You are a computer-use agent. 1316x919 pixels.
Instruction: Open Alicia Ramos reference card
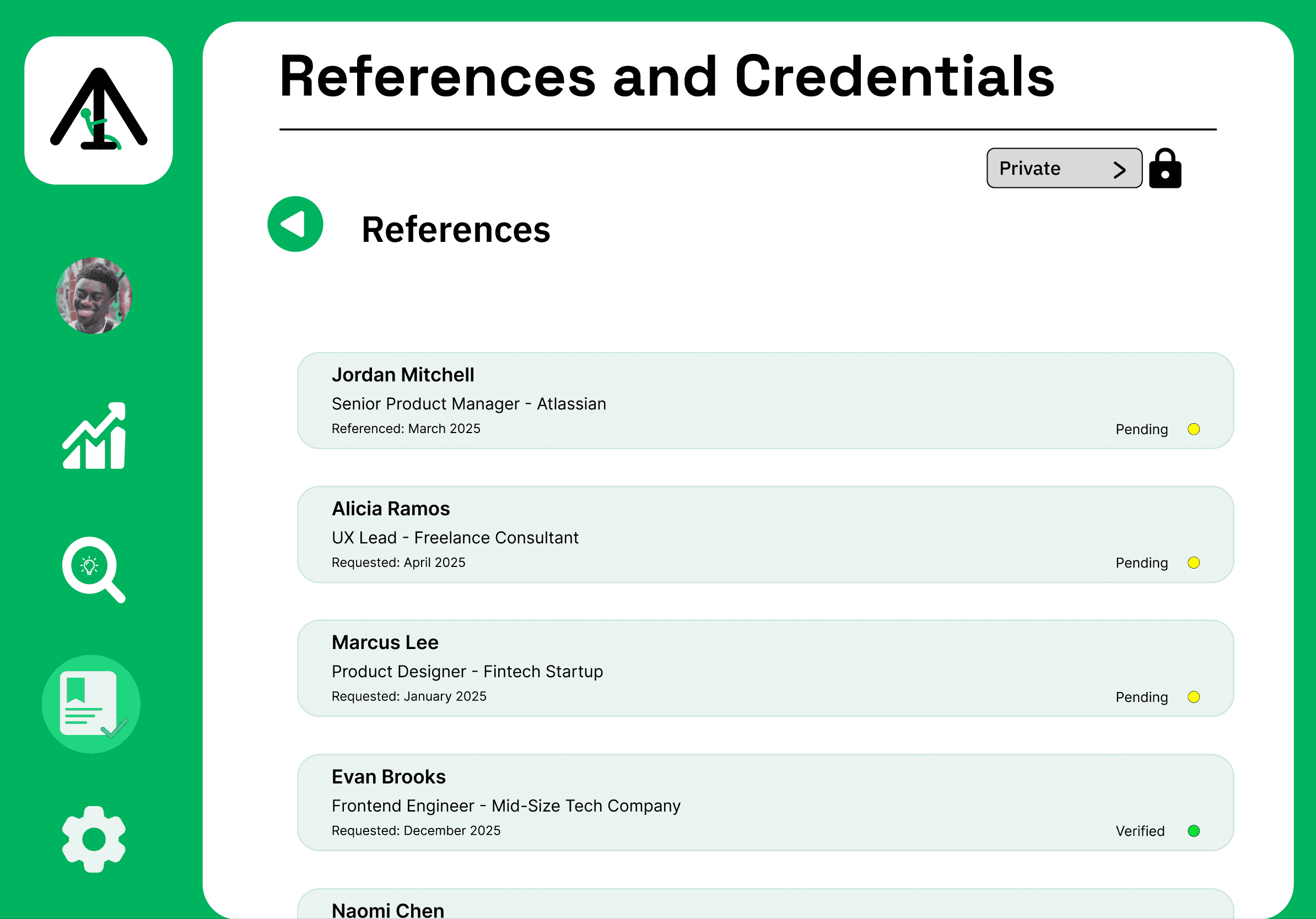(x=764, y=534)
